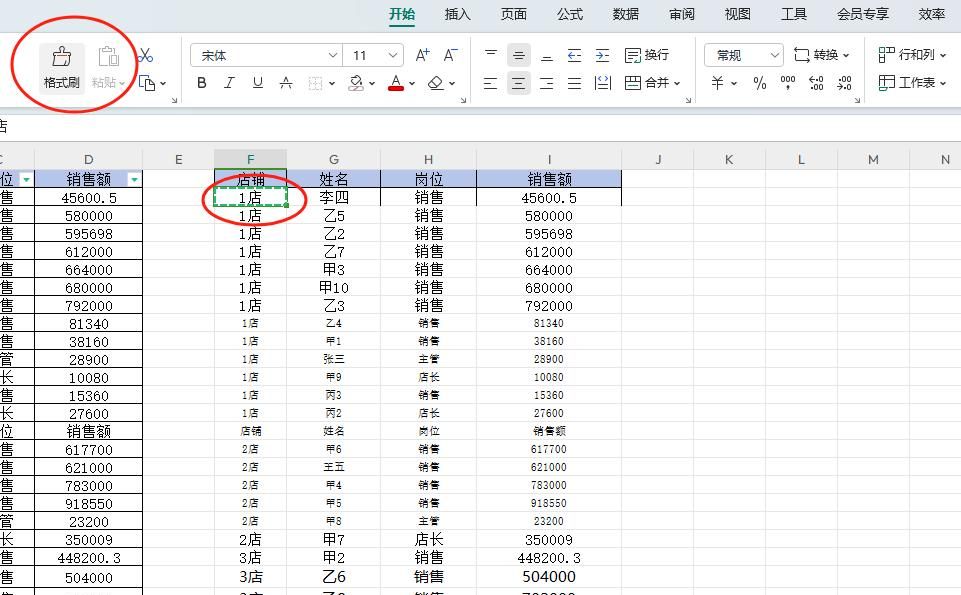Click the increase decimal places icon
The image size is (961, 595).
coord(815,82)
